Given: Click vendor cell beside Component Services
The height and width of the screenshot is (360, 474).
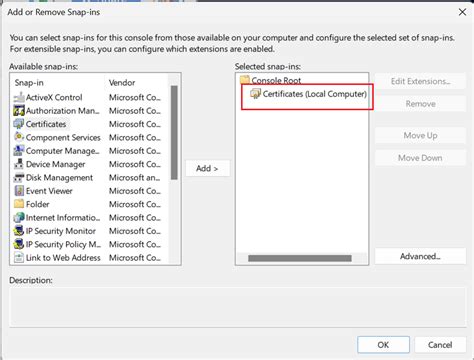Looking at the screenshot, I should [x=135, y=137].
